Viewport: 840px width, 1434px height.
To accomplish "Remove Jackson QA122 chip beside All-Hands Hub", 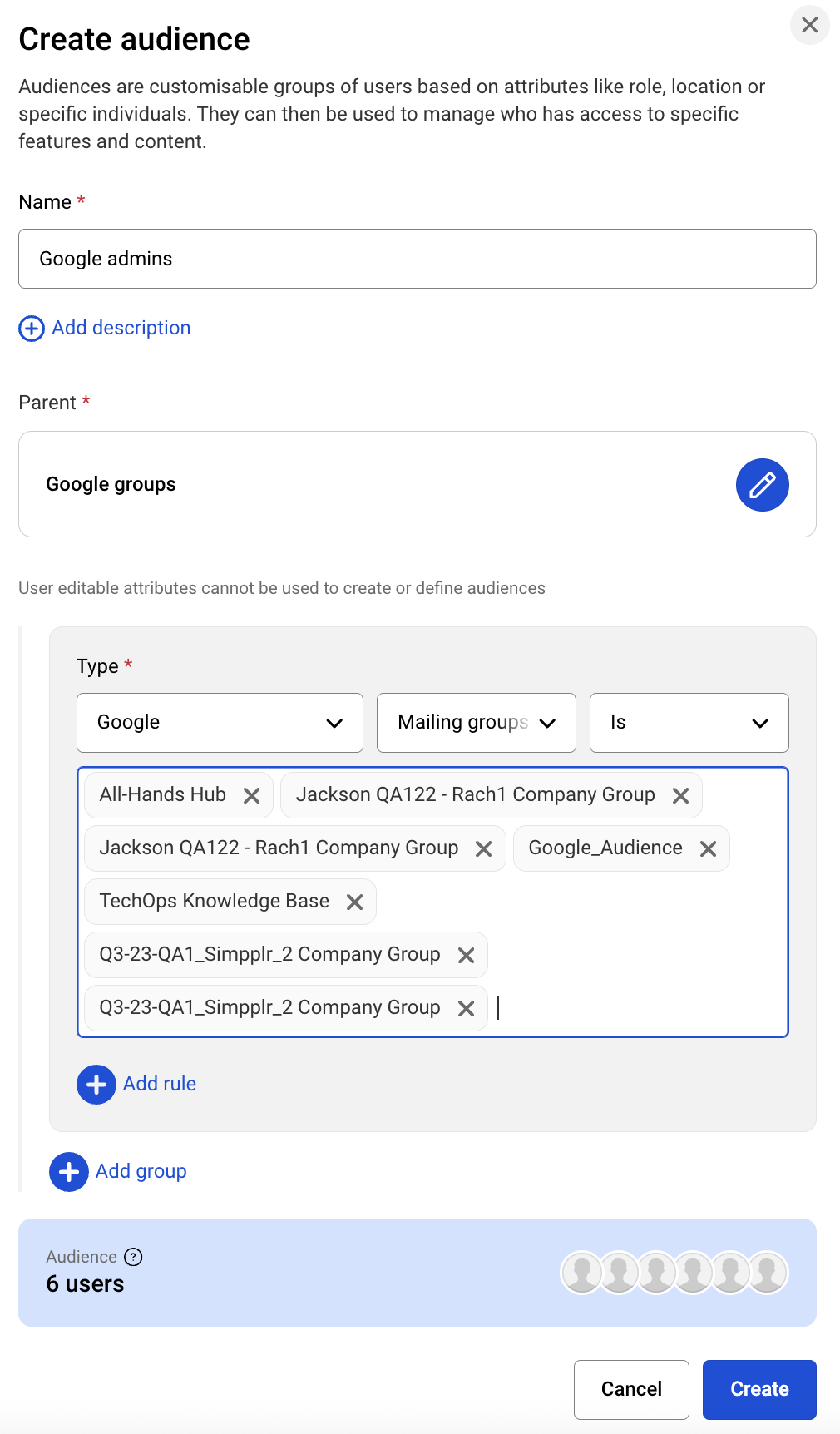I will pos(680,796).
